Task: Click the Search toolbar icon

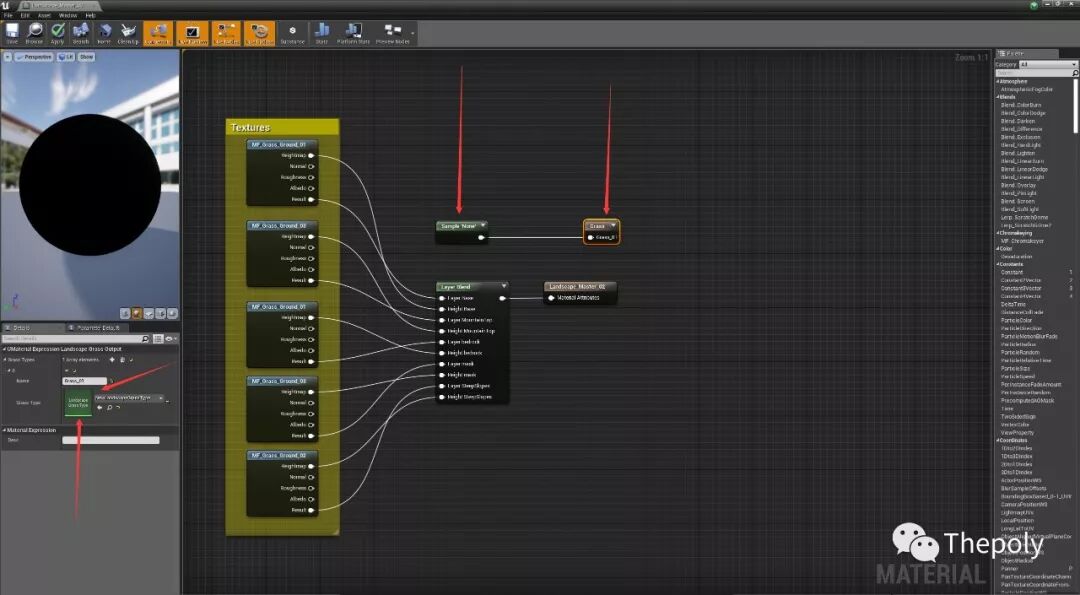Action: tap(81, 33)
